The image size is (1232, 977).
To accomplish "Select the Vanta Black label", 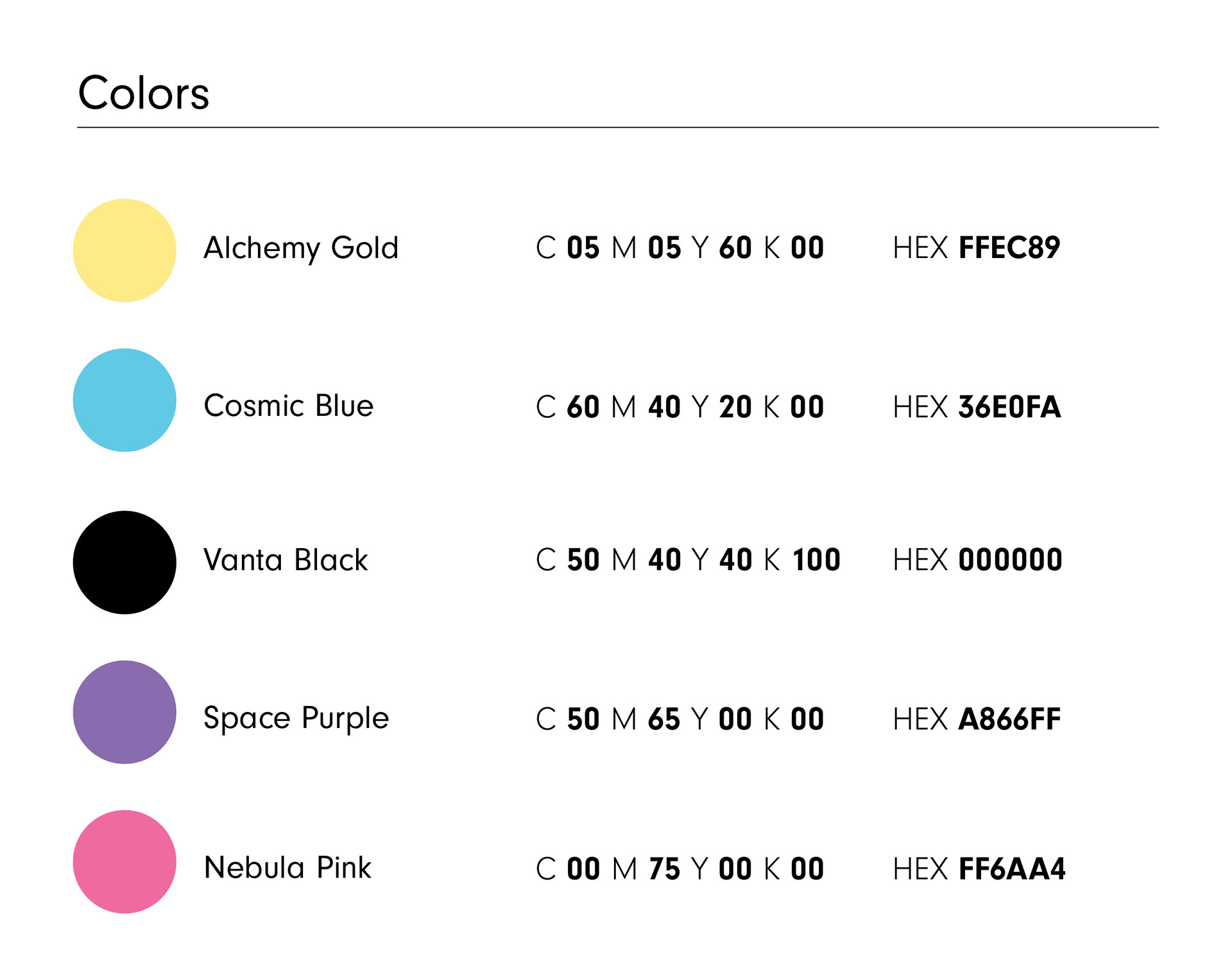I will tap(286, 560).
